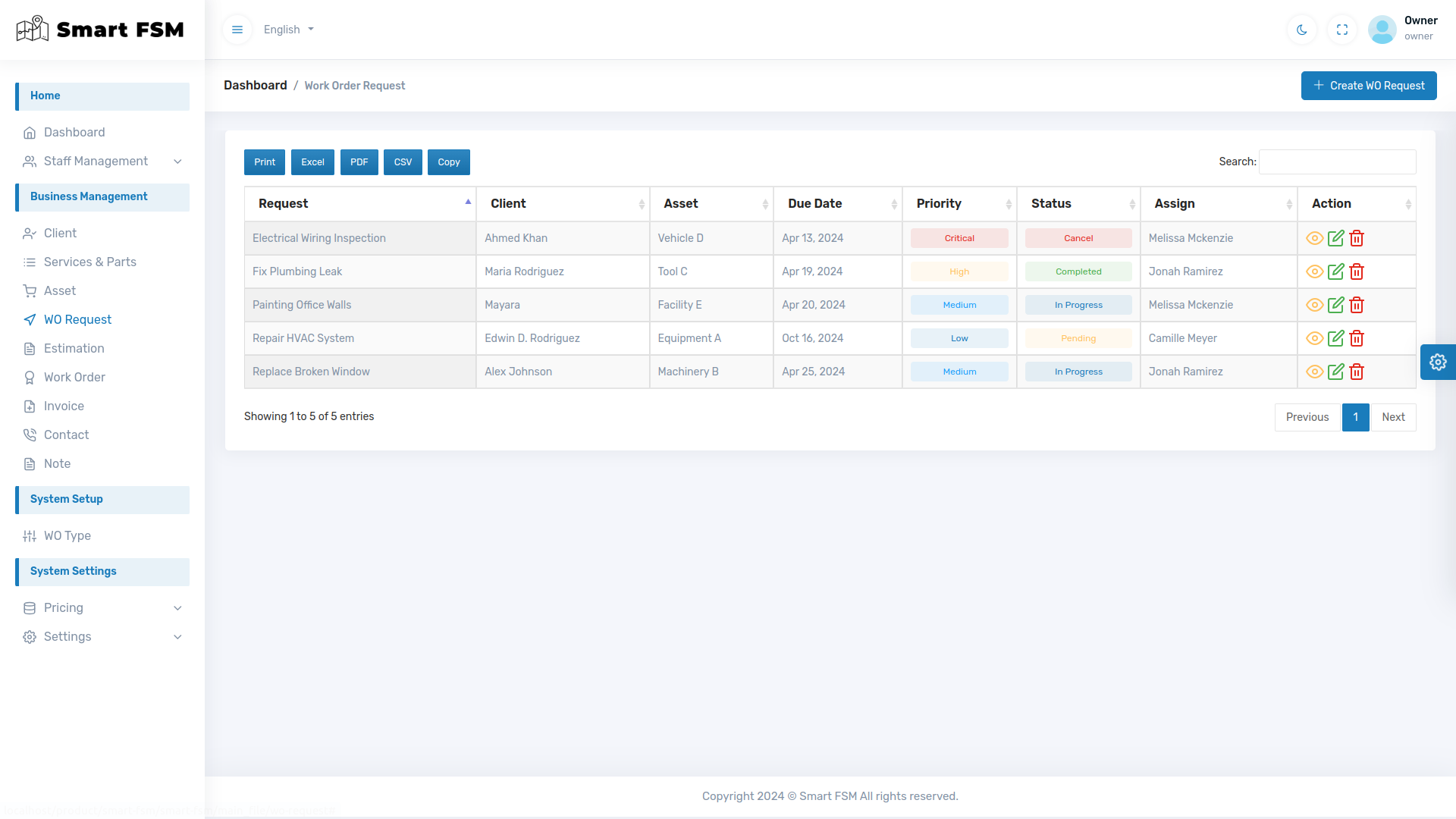The image size is (1456, 819).
Task: View the Electrical Wiring Inspection request details
Action: coord(1314,238)
